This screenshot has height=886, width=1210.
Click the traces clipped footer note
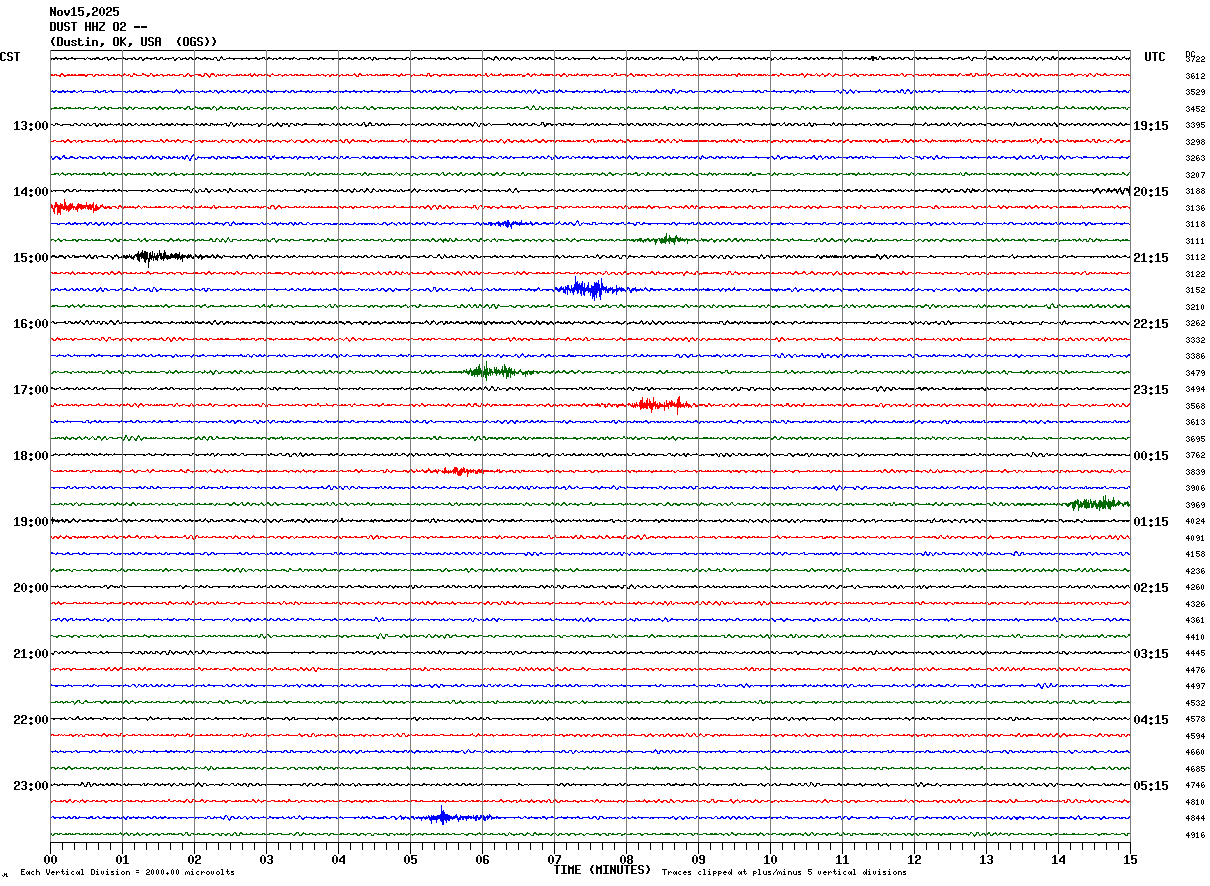pyautogui.click(x=784, y=873)
